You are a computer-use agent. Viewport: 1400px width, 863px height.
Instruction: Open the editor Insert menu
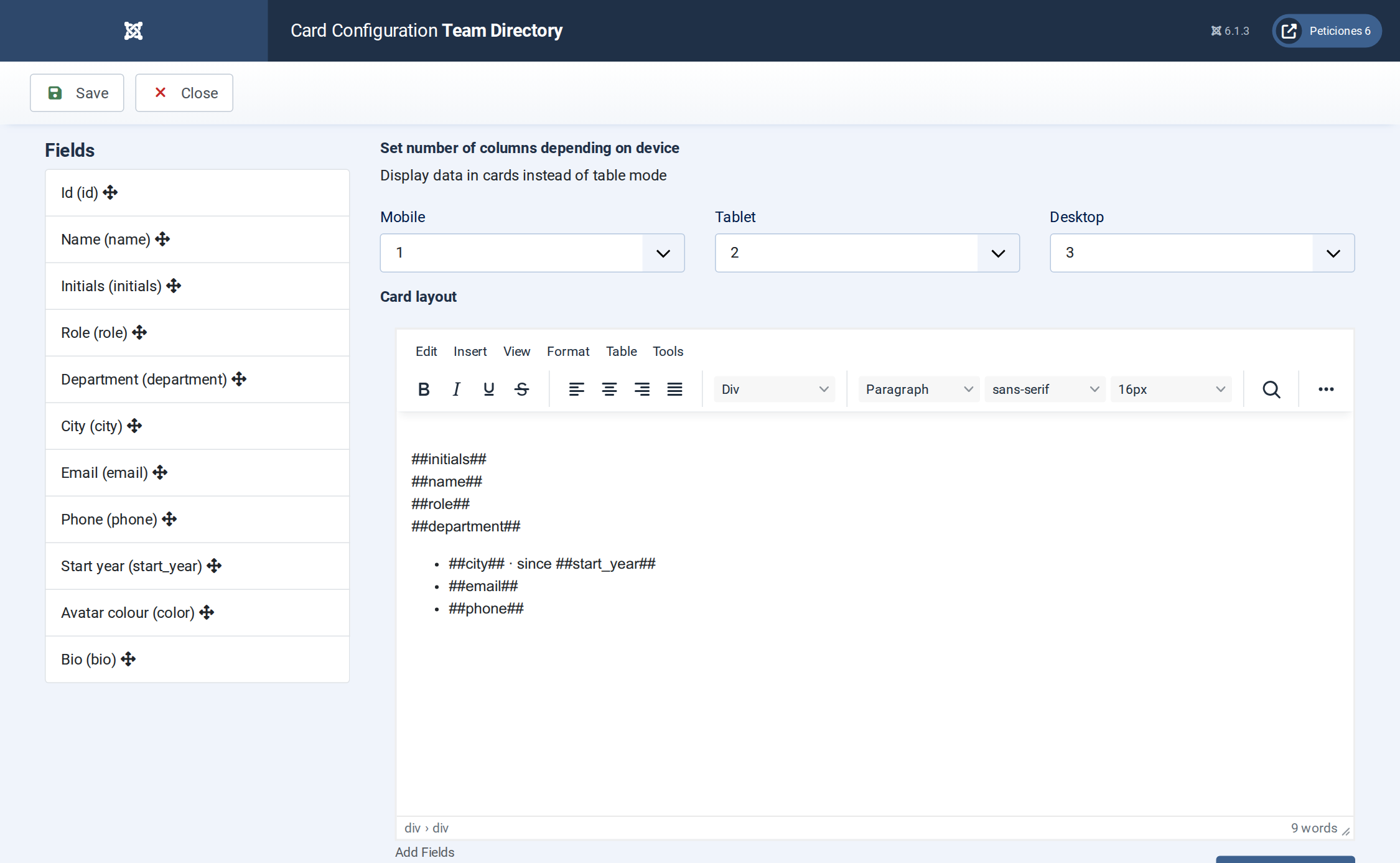point(470,352)
